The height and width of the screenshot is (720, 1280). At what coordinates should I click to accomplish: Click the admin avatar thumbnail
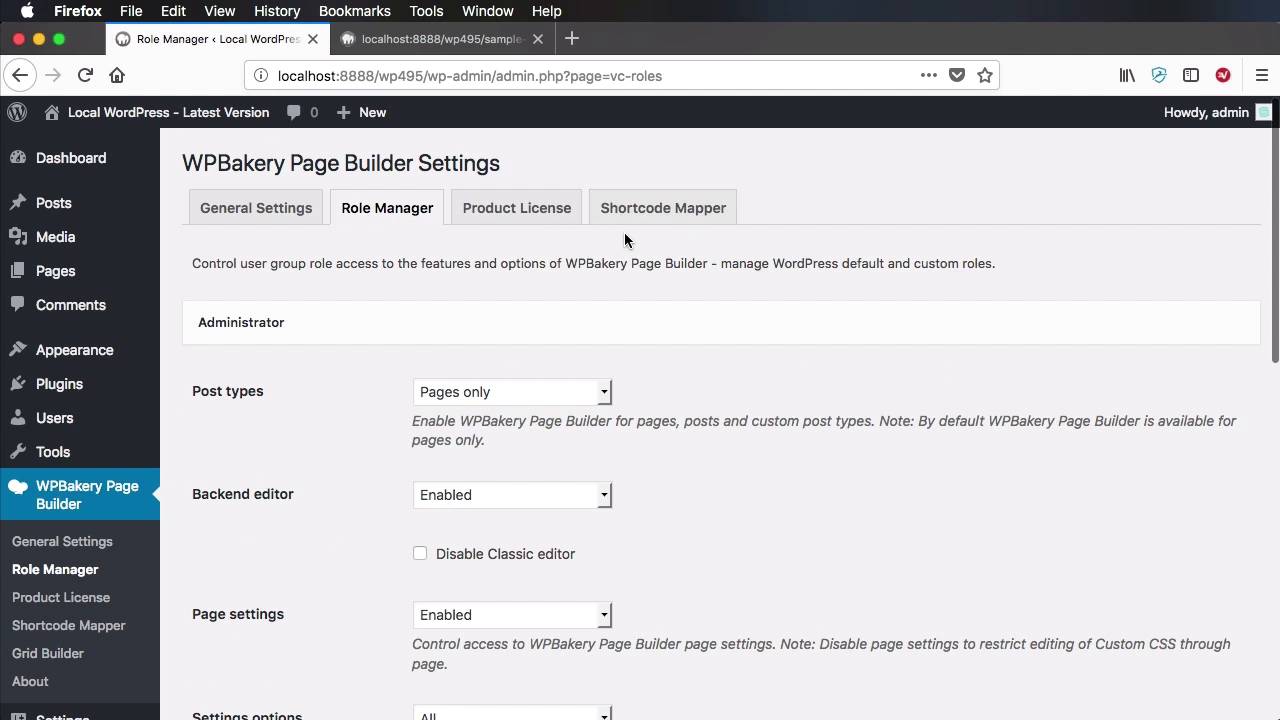pyautogui.click(x=1264, y=113)
